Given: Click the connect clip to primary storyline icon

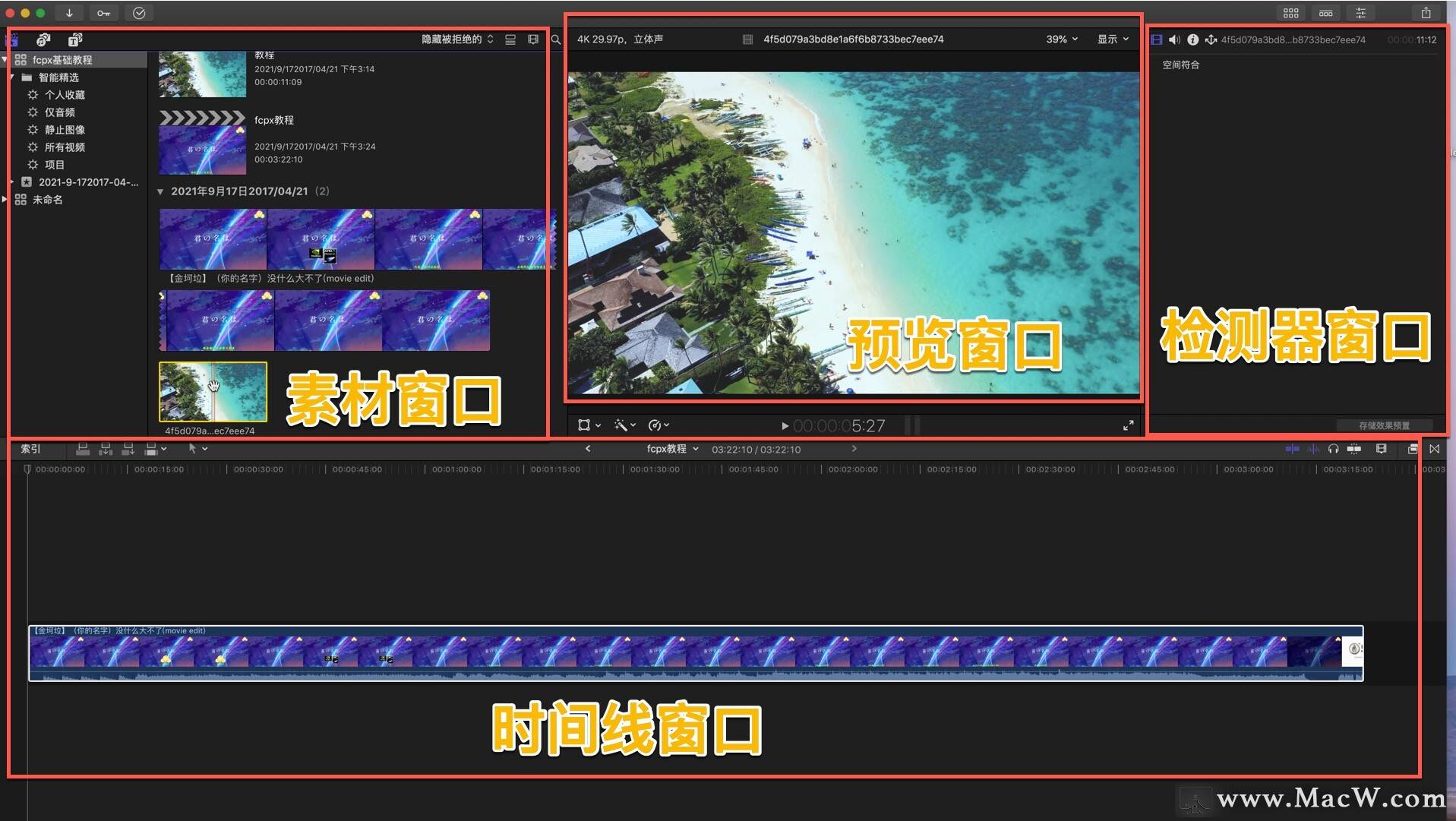Looking at the screenshot, I should (x=83, y=449).
